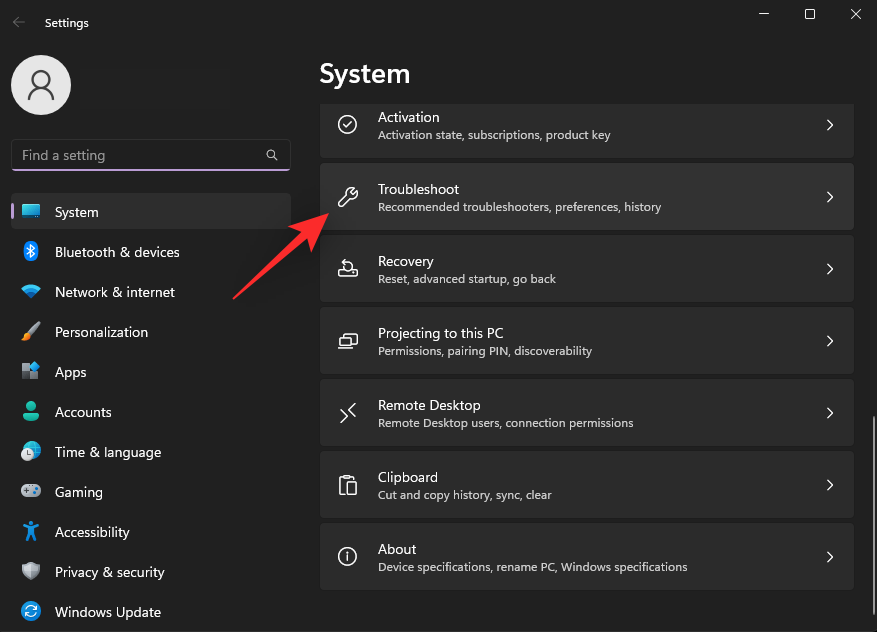Open the Time & language section
The image size is (877, 632).
point(108,452)
